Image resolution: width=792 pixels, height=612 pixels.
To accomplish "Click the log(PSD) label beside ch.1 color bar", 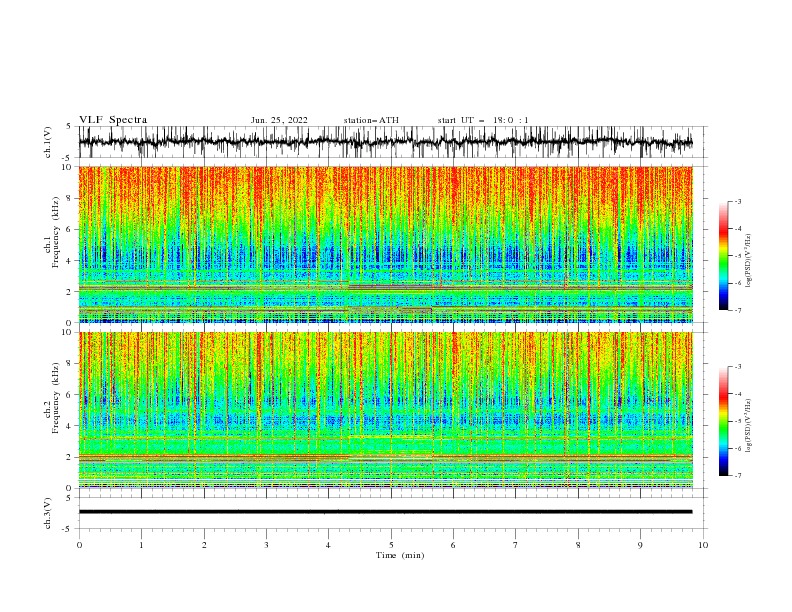I will (749, 261).
